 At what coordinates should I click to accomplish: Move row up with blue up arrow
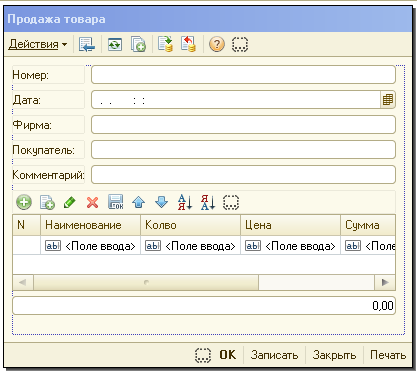coord(138,202)
